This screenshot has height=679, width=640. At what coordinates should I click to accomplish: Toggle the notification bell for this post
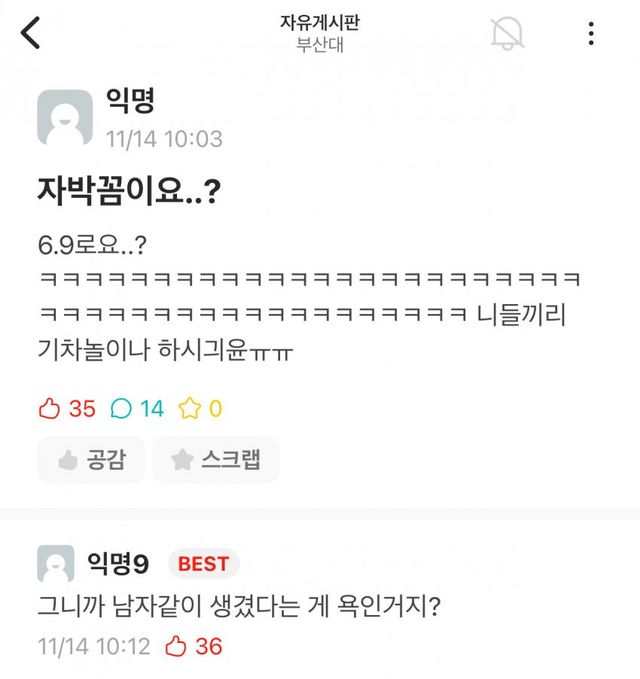507,33
